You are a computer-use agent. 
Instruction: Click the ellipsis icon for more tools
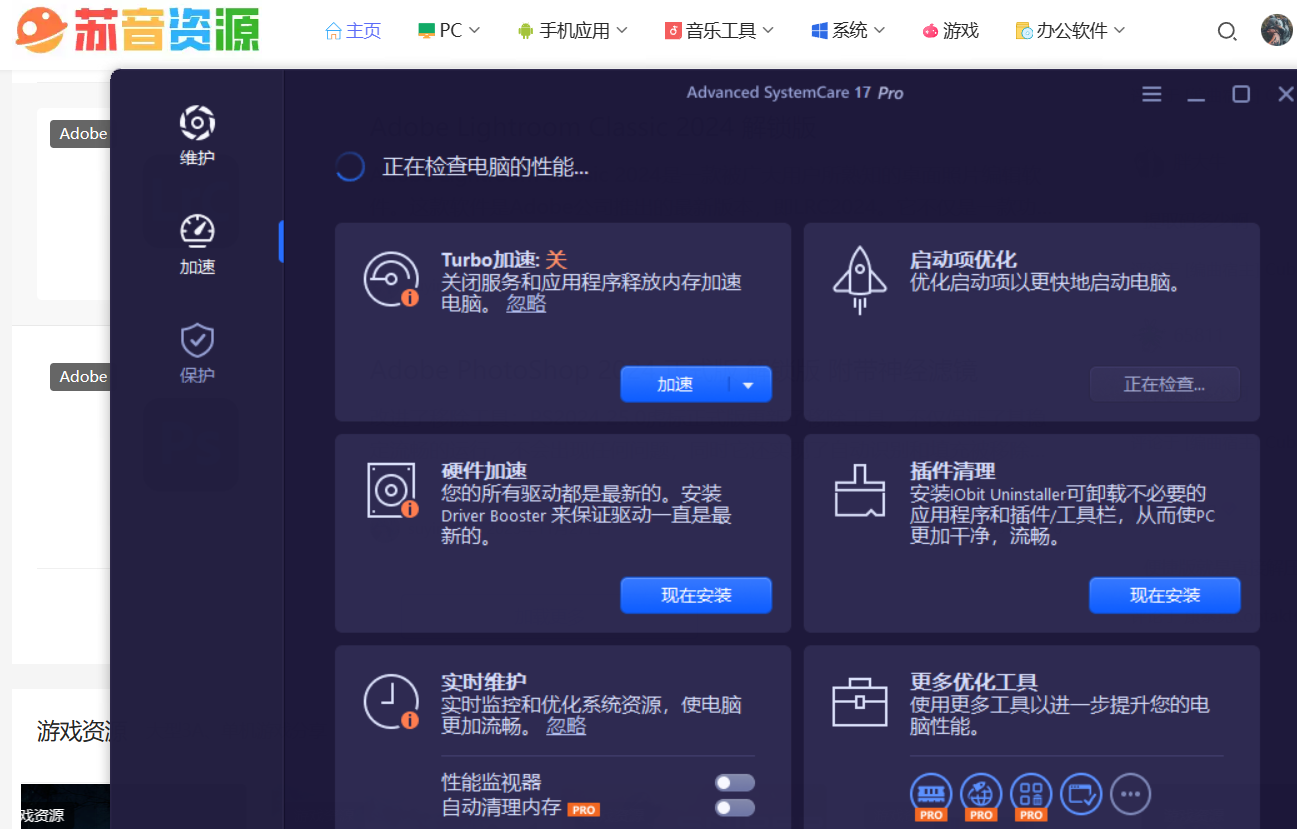(1130, 793)
